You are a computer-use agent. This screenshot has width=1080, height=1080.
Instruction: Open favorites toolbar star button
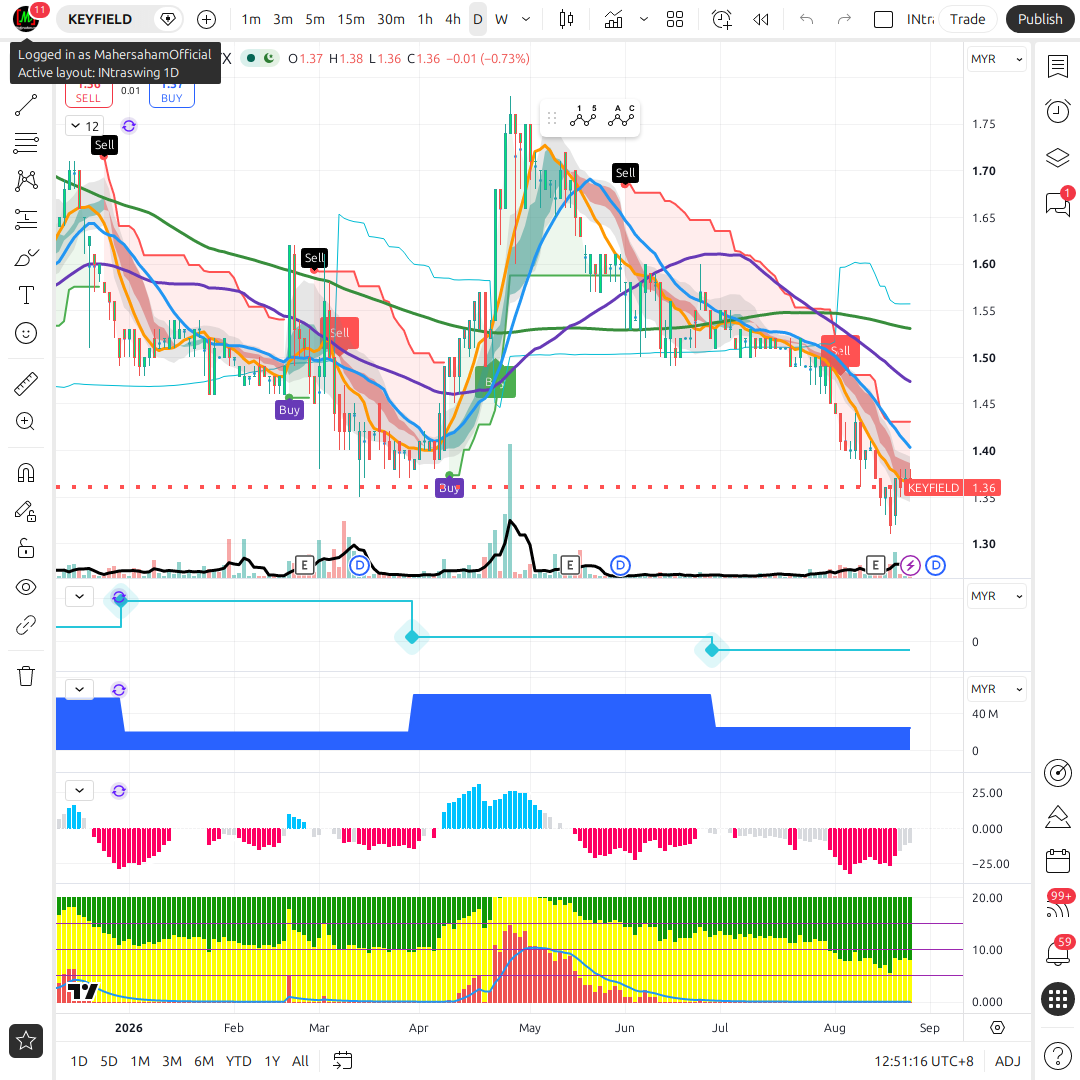click(x=26, y=1041)
